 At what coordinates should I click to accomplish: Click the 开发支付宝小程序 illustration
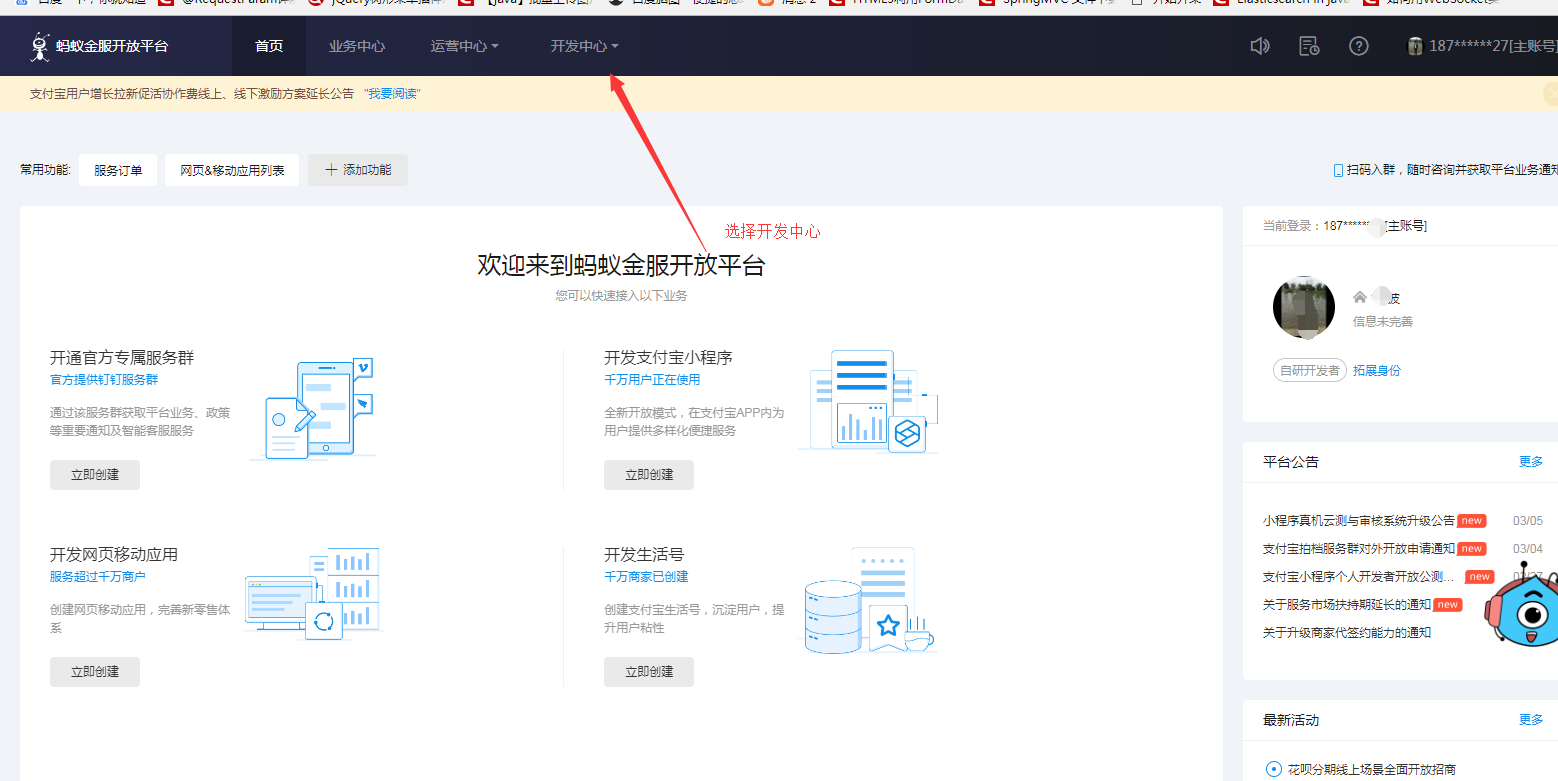pos(868,402)
